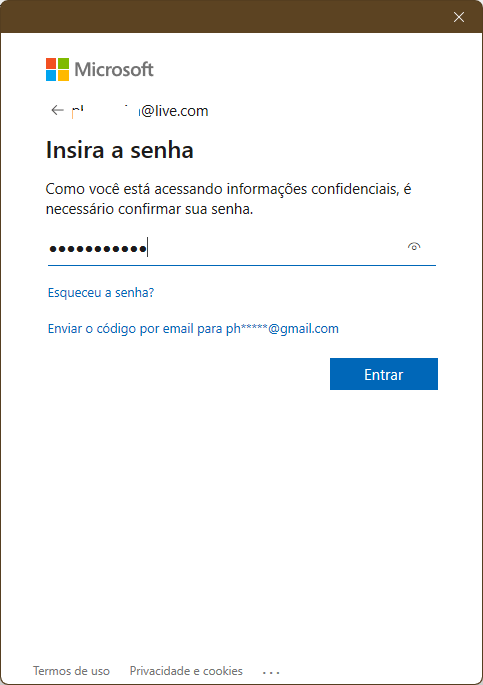This screenshot has height=685, width=483.
Task: Open the "Esqueceu a senha?" link
Action: point(101,292)
